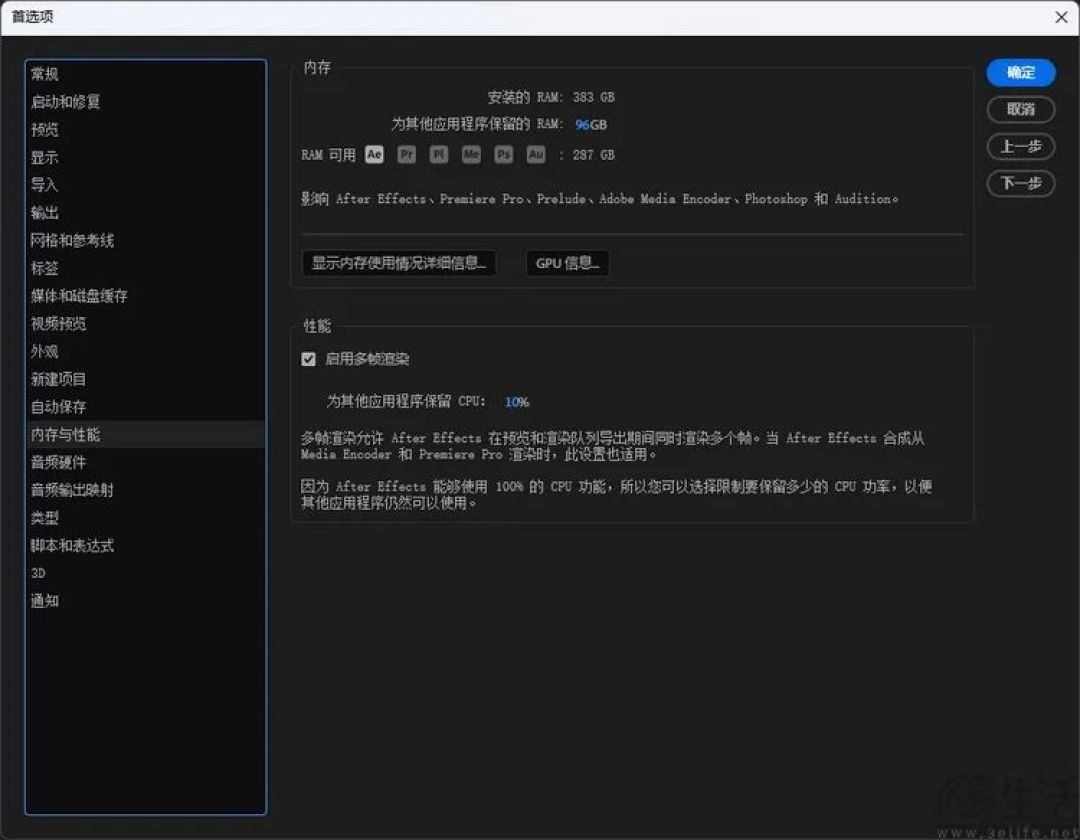Click the 性能 section heading
Viewport: 1080px width, 840px height.
(317, 326)
